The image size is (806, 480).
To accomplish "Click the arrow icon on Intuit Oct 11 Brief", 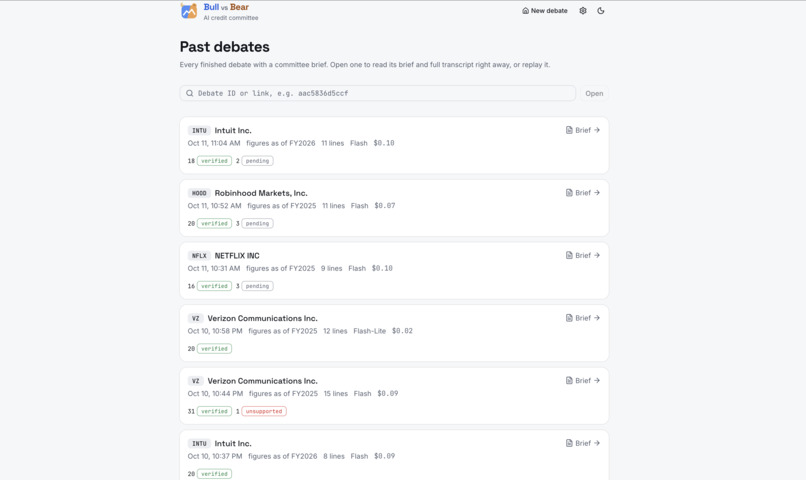I will tap(597, 130).
